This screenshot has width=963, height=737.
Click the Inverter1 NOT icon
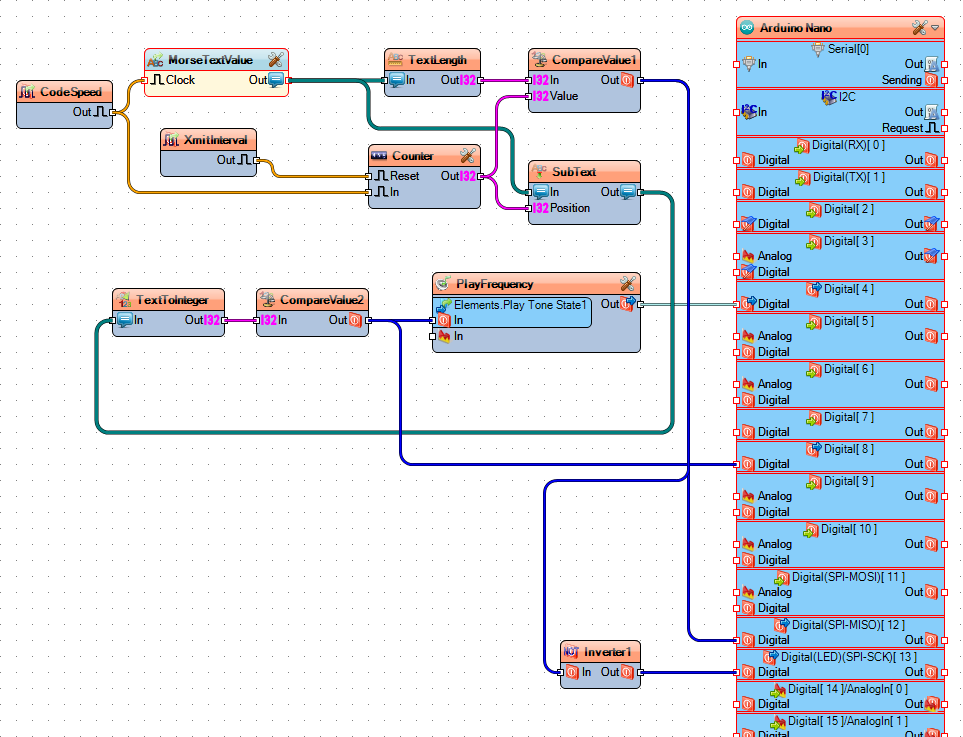tap(571, 652)
